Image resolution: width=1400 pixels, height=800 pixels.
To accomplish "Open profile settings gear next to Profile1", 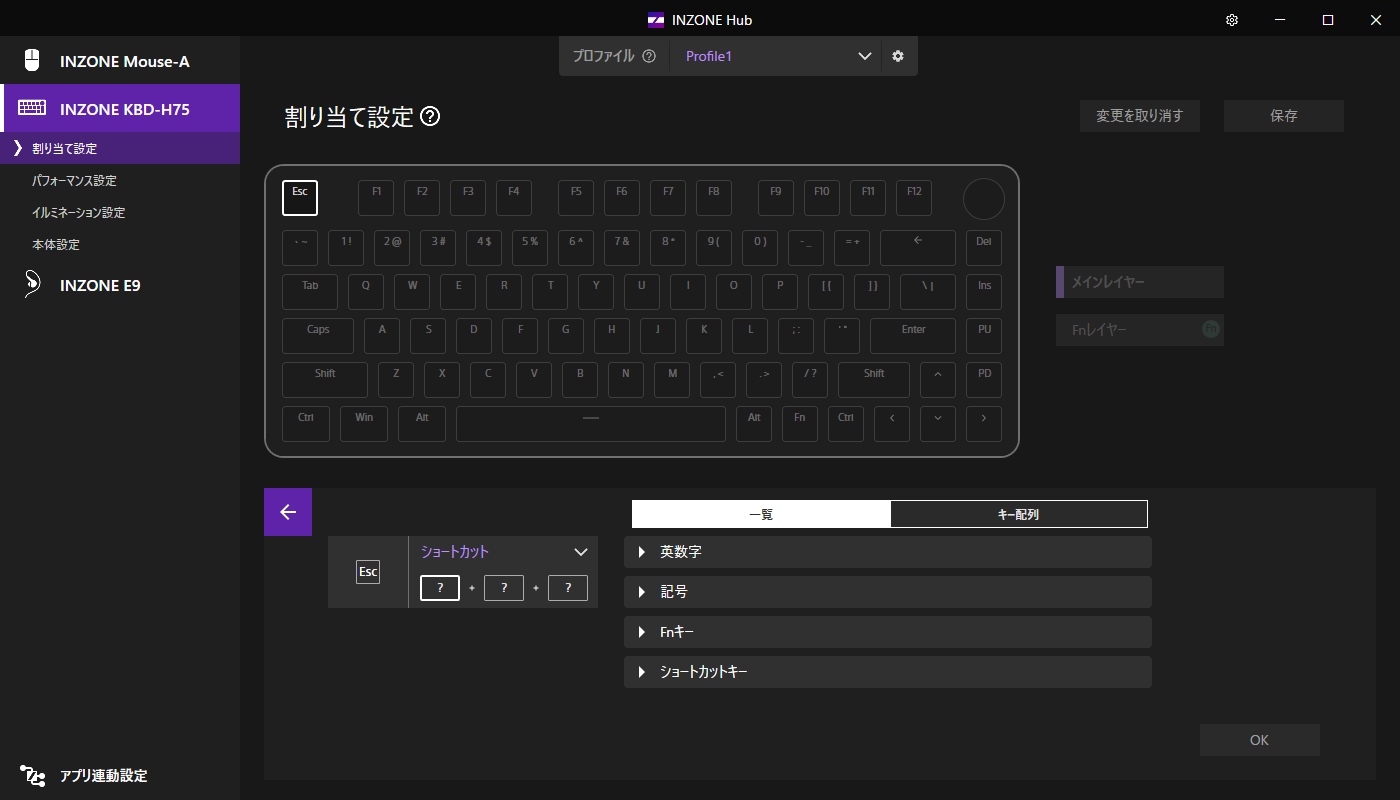I will pyautogui.click(x=898, y=56).
